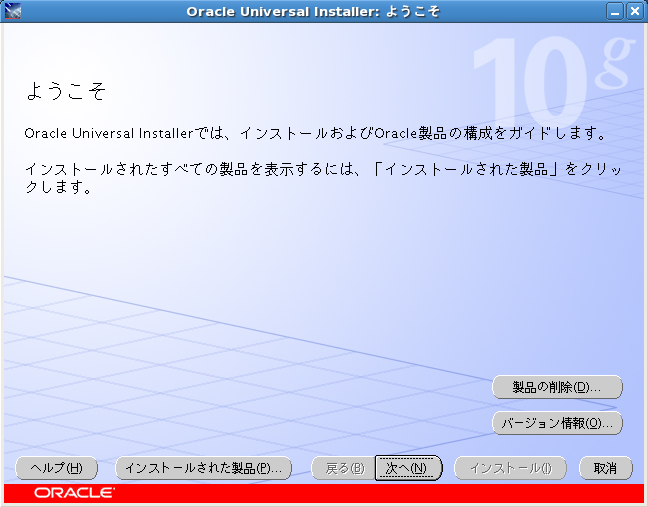Click the ようこそ heading text
The width and height of the screenshot is (648, 507).
66,90
